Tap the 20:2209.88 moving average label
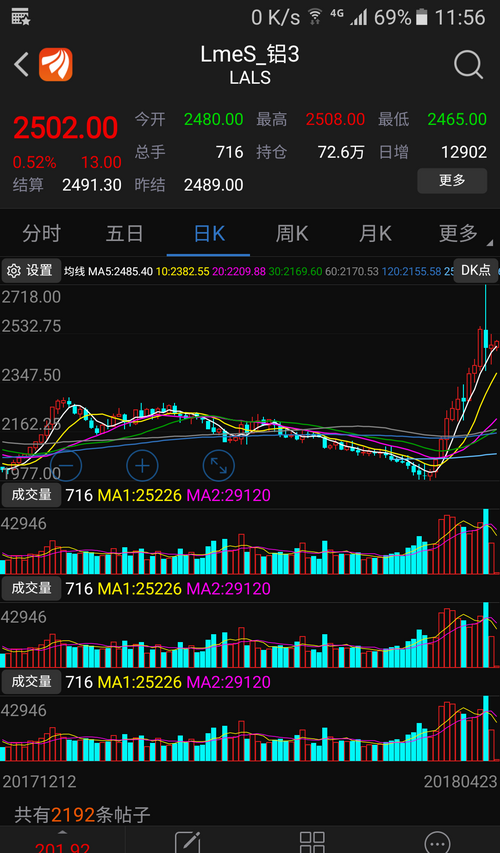The image size is (500, 853). [239, 271]
